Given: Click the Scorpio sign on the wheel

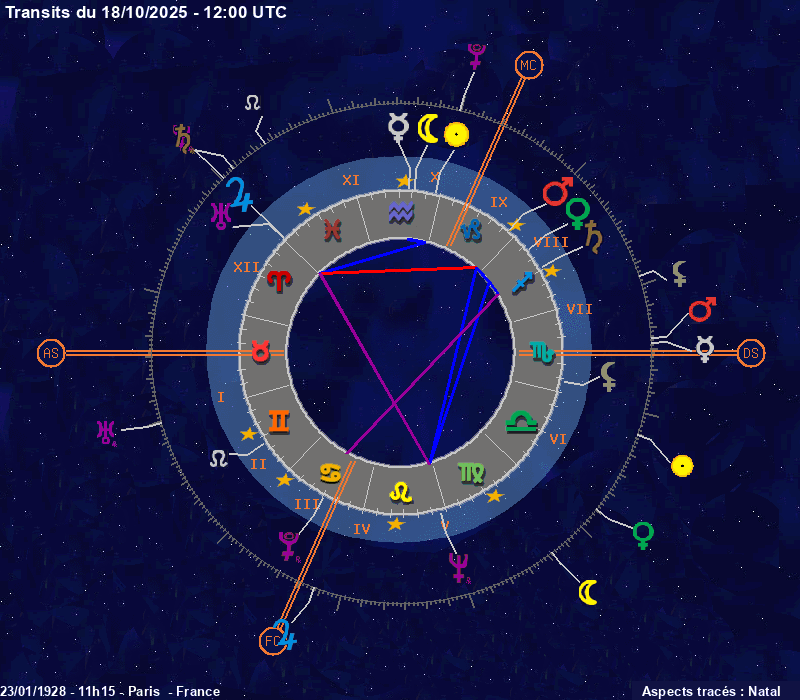Looking at the screenshot, I should pos(541,352).
